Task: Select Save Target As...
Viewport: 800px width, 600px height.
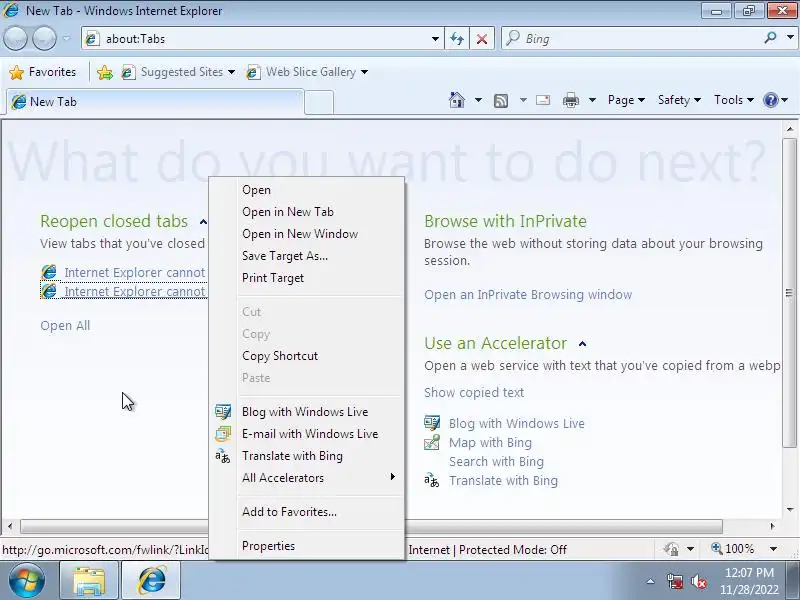Action: point(320,256)
